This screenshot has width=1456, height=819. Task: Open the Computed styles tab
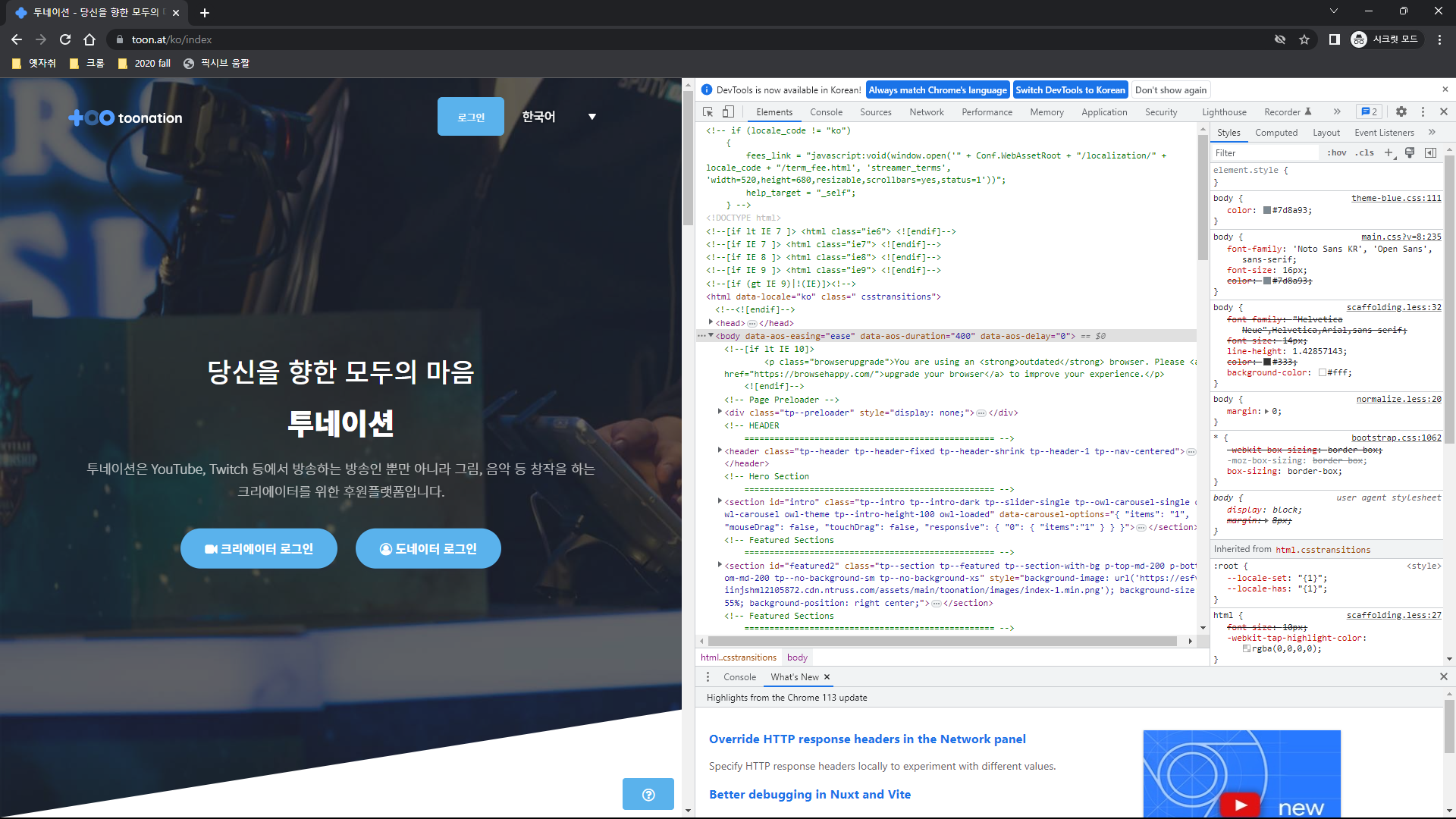tap(1276, 133)
